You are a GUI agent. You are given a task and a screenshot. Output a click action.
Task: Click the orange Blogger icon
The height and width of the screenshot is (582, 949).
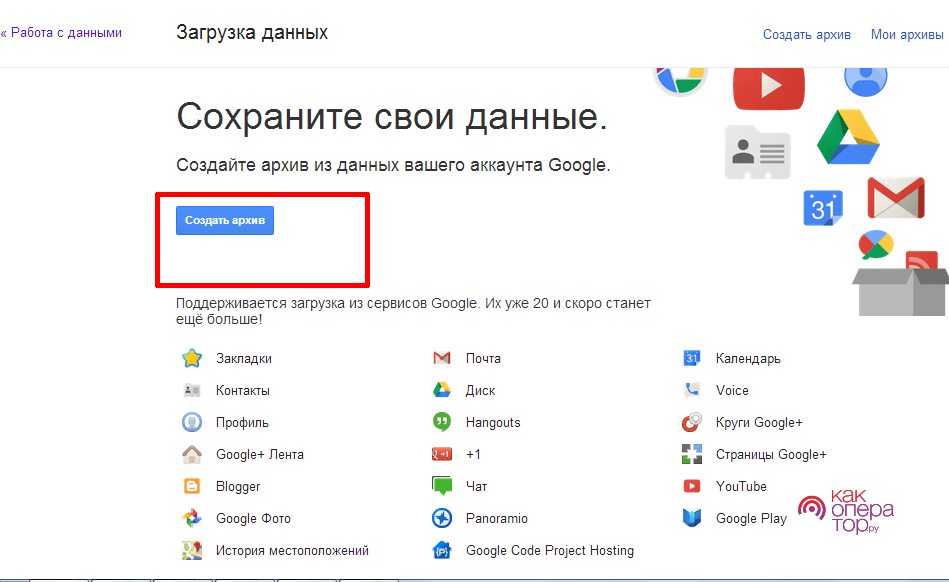[x=192, y=486]
